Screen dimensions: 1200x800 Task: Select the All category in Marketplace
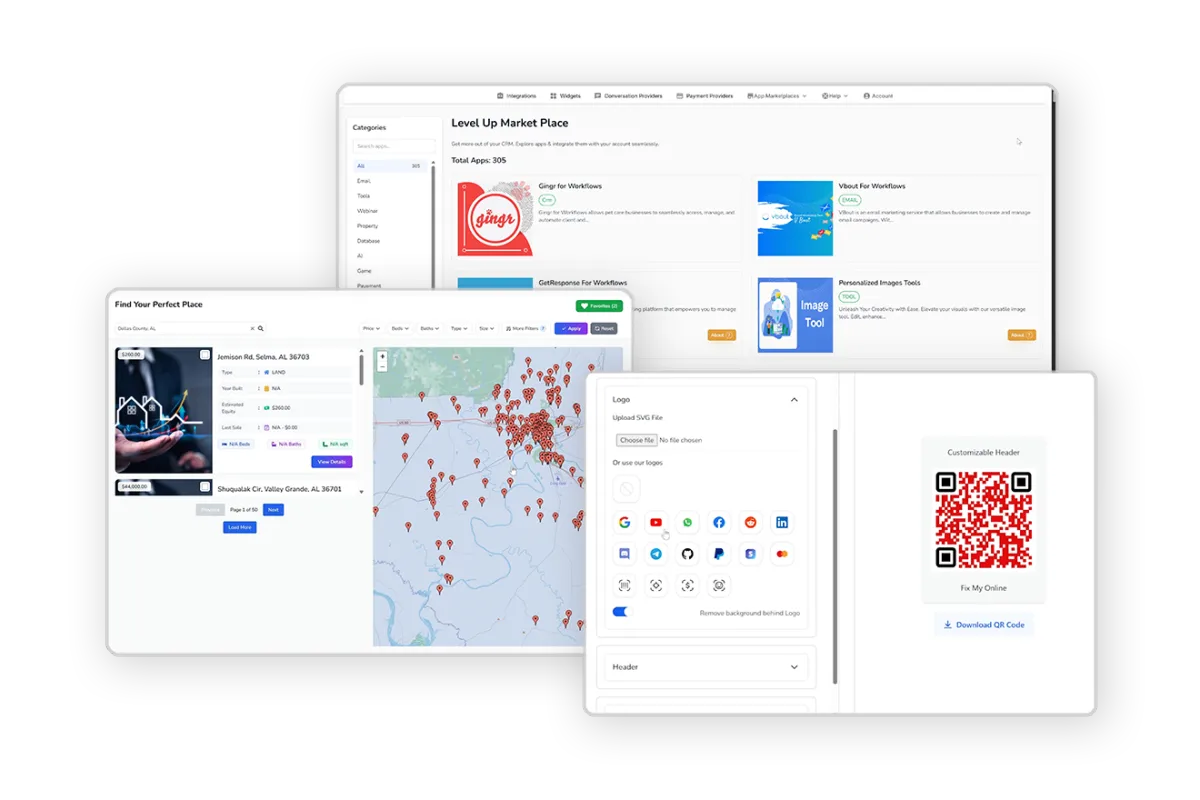pos(389,166)
